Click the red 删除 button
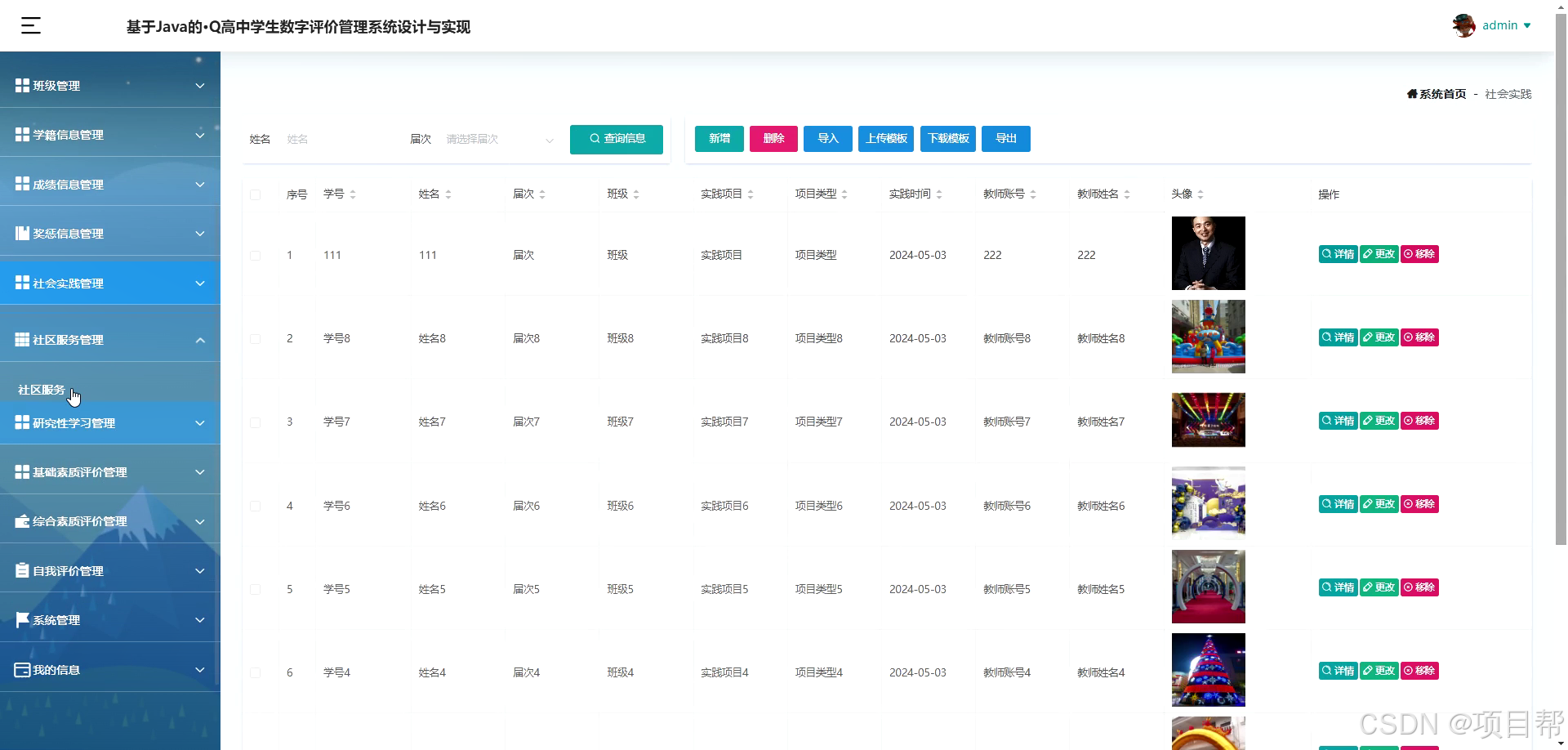Viewport: 1568px width, 750px height. coord(773,139)
